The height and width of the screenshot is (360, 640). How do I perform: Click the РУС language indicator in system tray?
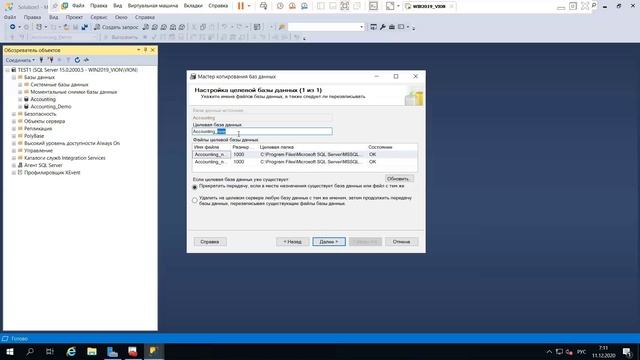coord(582,351)
